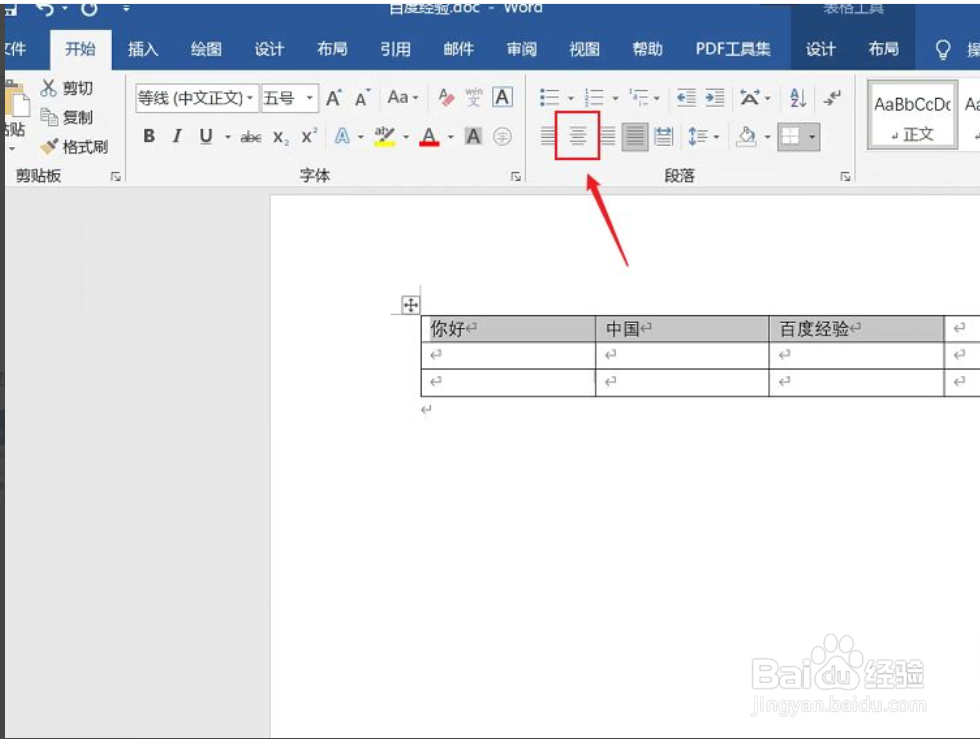Open the border styles dropdown
Screen dimensions: 980x739
(x=812, y=137)
